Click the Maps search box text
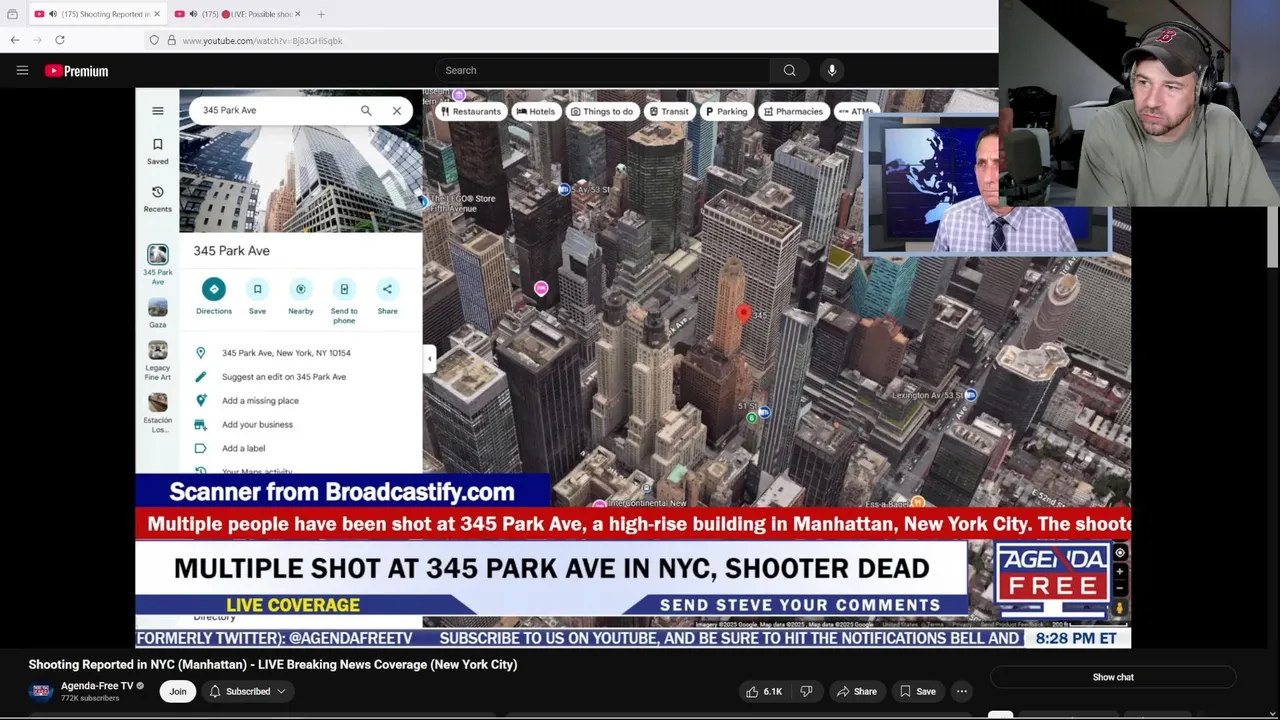This screenshot has height=720, width=1280. point(230,110)
